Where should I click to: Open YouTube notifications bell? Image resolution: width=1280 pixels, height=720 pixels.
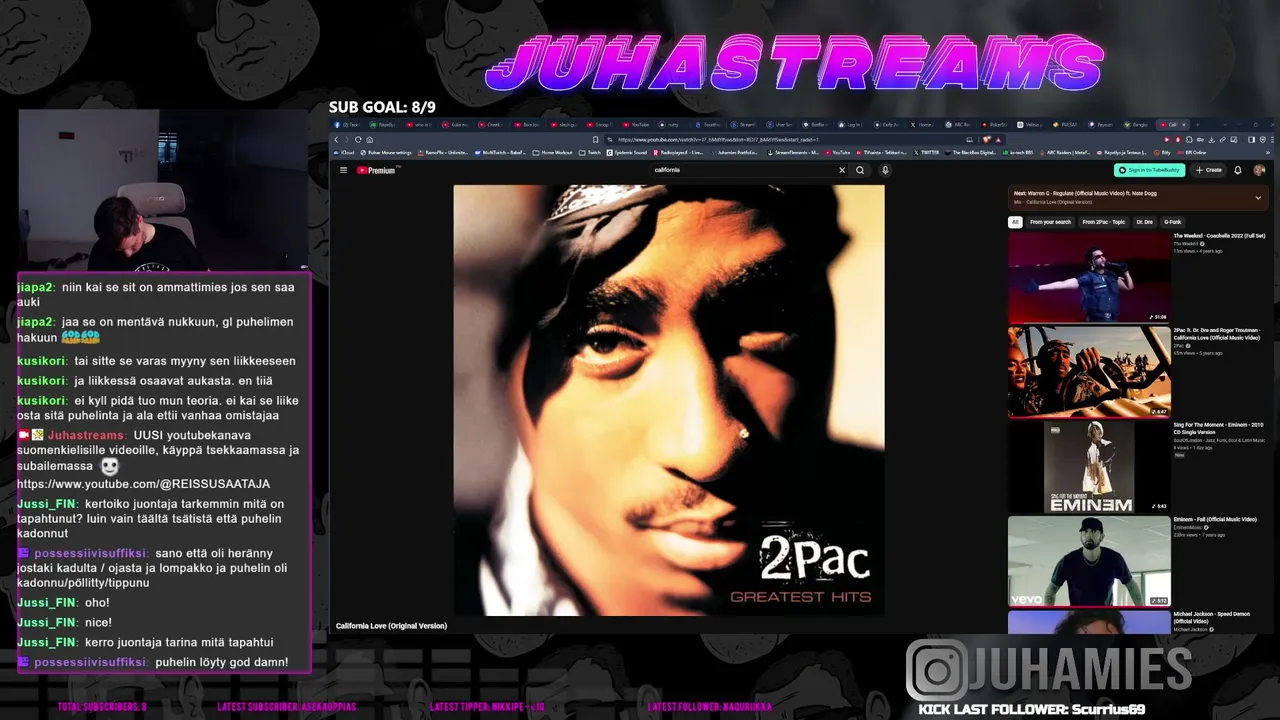tap(1238, 170)
